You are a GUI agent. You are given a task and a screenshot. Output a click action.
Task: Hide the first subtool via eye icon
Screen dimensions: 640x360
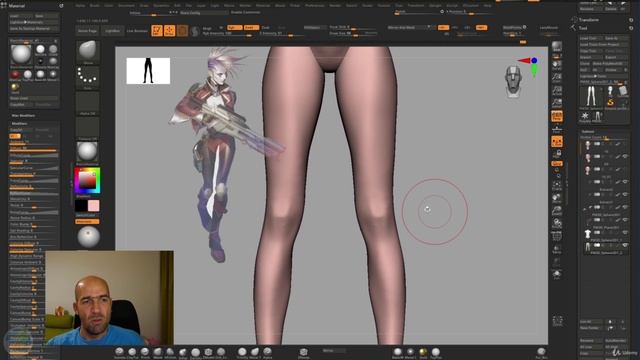tap(625, 144)
